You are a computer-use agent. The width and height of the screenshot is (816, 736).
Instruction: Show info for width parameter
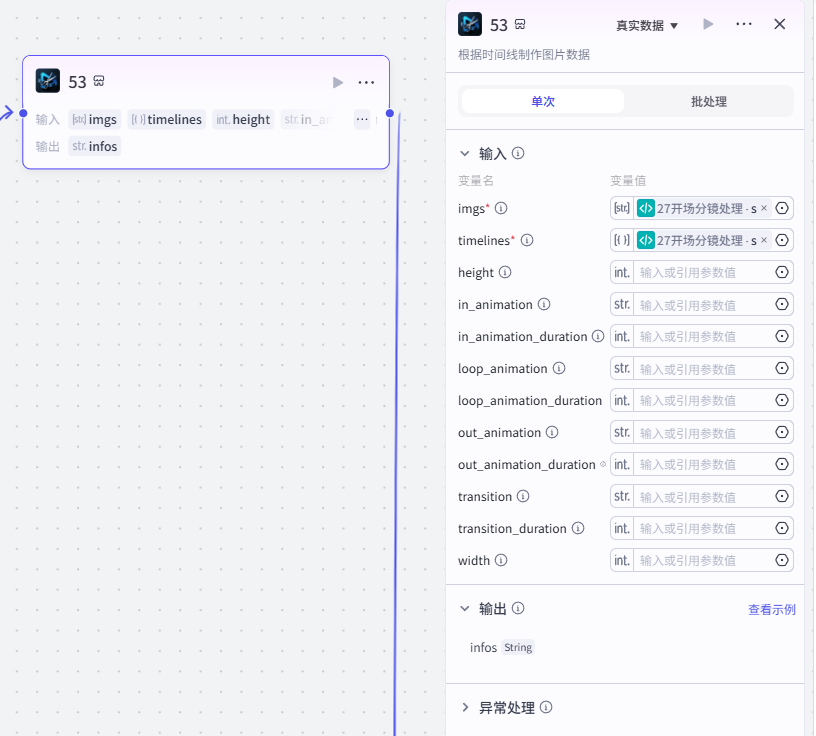(501, 560)
